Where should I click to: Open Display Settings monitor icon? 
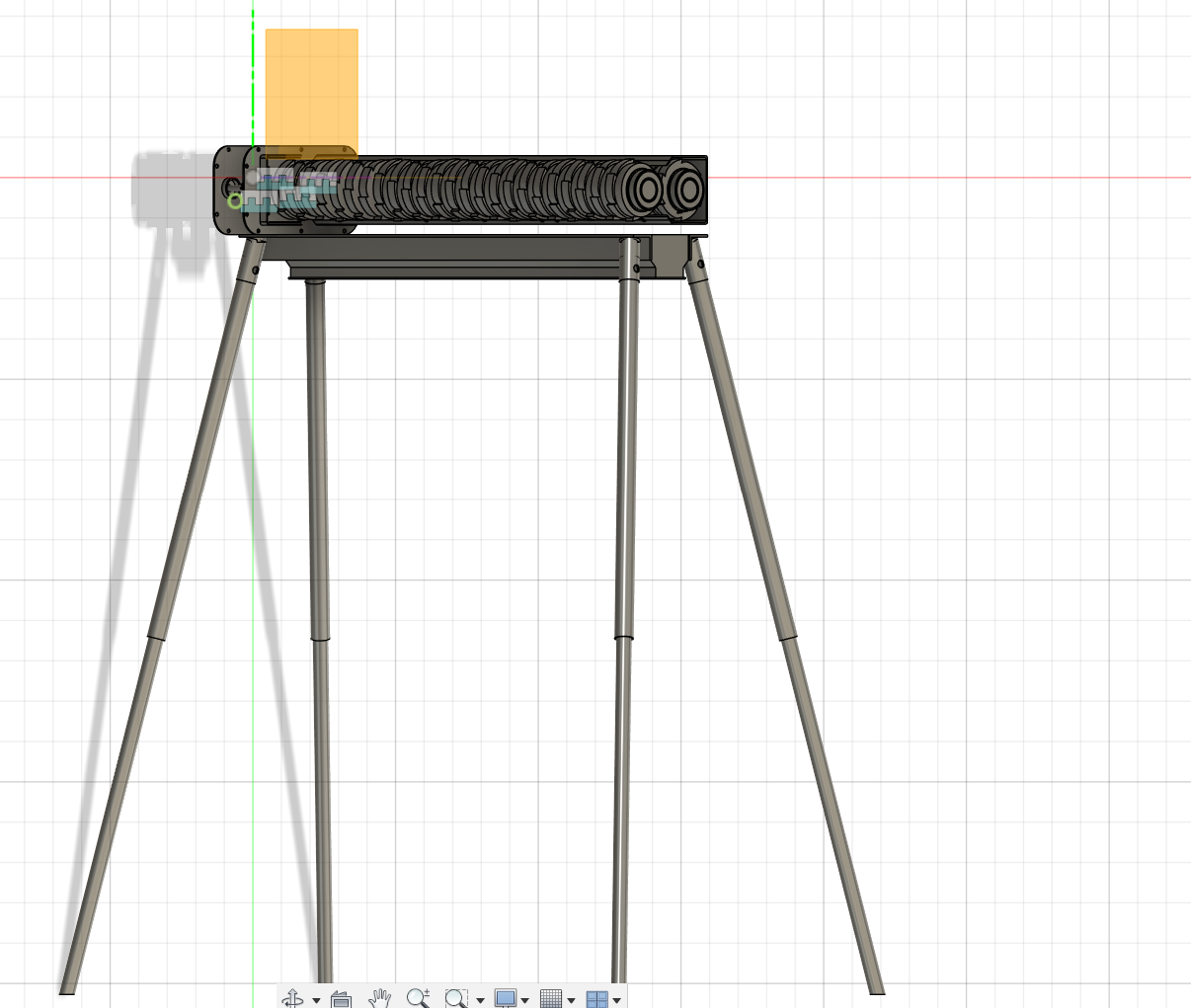click(505, 998)
